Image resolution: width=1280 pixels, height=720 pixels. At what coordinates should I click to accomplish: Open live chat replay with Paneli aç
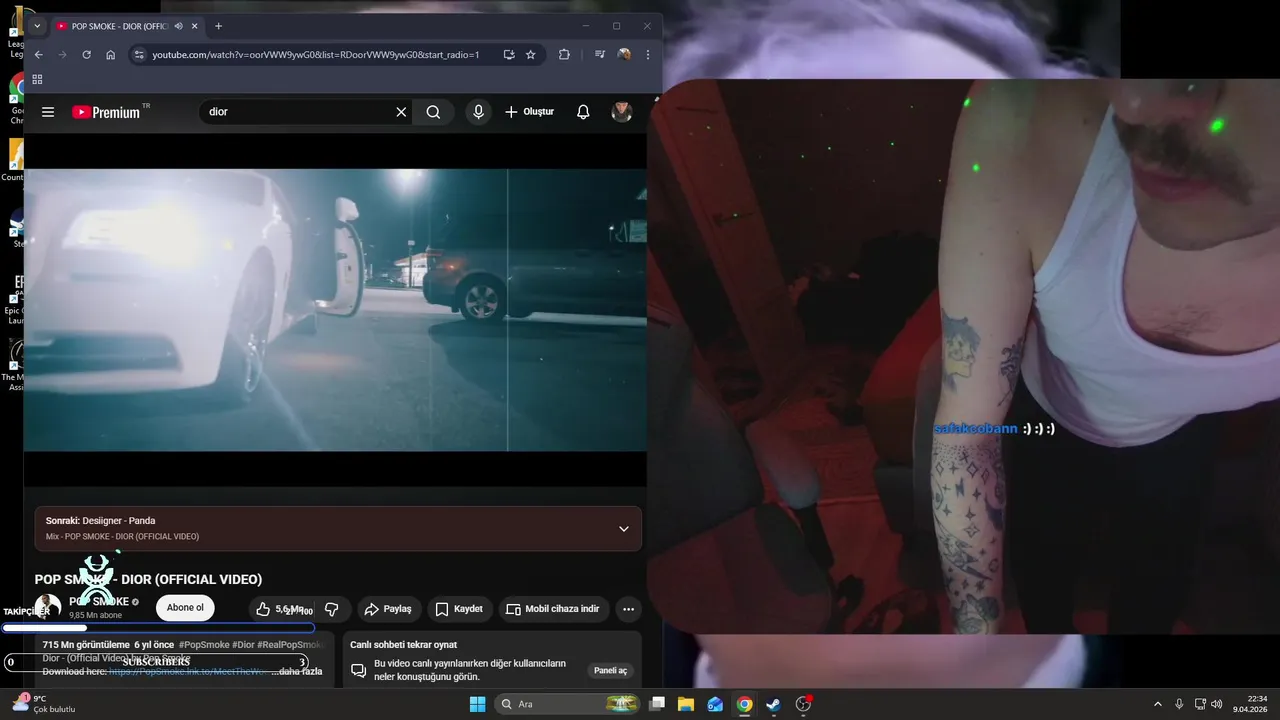tap(610, 670)
